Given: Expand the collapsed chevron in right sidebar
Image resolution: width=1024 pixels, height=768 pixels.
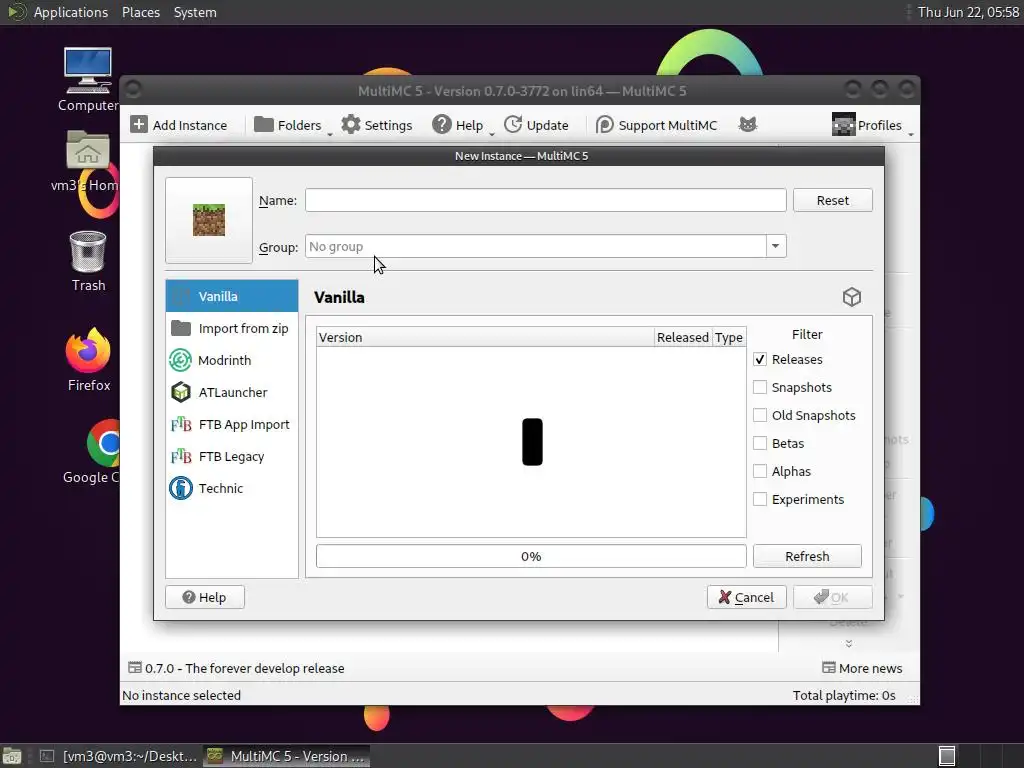Looking at the screenshot, I should pyautogui.click(x=848, y=643).
